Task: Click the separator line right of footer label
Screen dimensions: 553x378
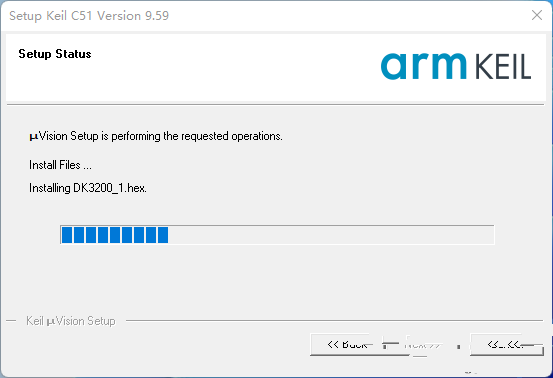Action: (334, 321)
